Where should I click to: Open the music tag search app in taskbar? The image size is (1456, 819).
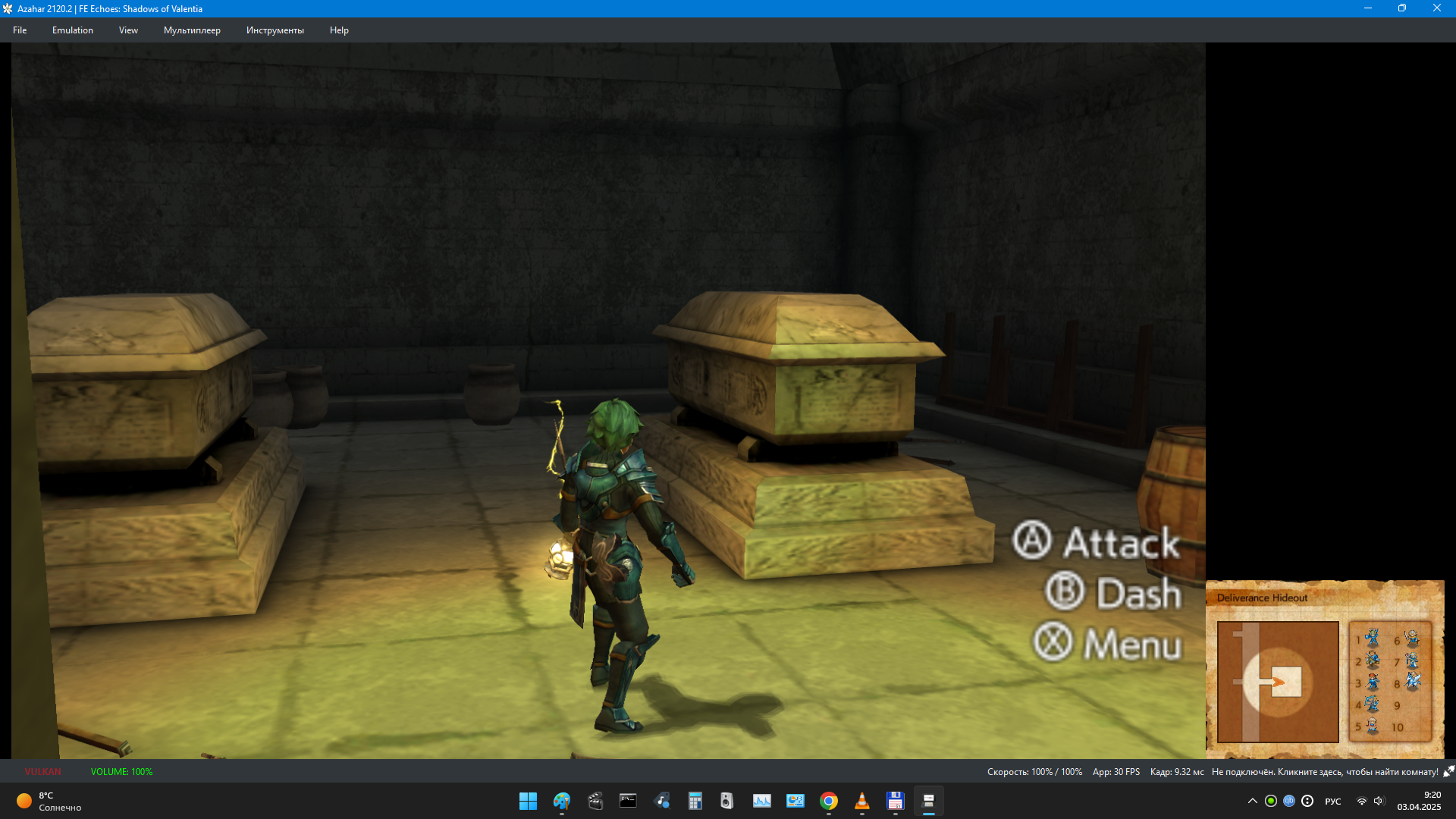tap(662, 801)
